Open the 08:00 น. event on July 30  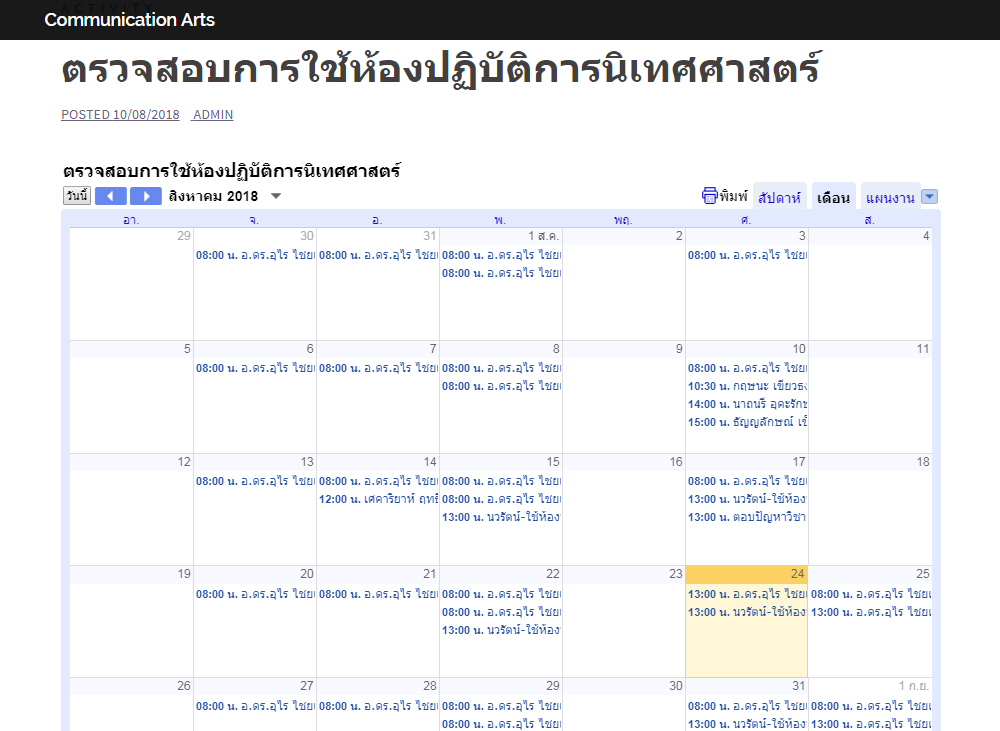pos(255,255)
